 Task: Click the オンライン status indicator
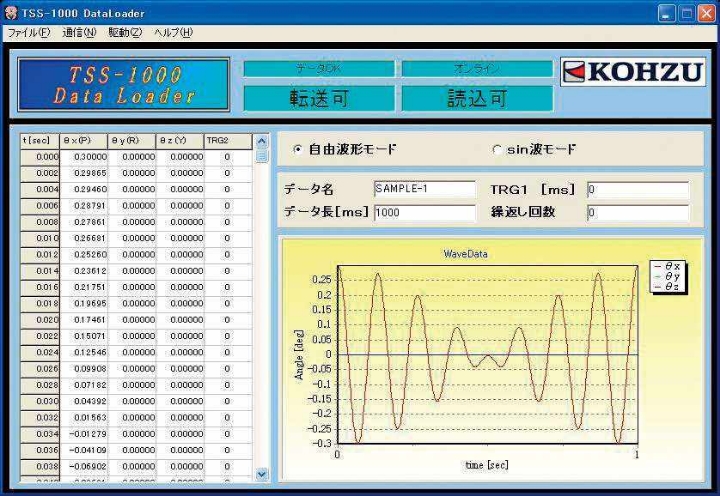click(x=477, y=69)
